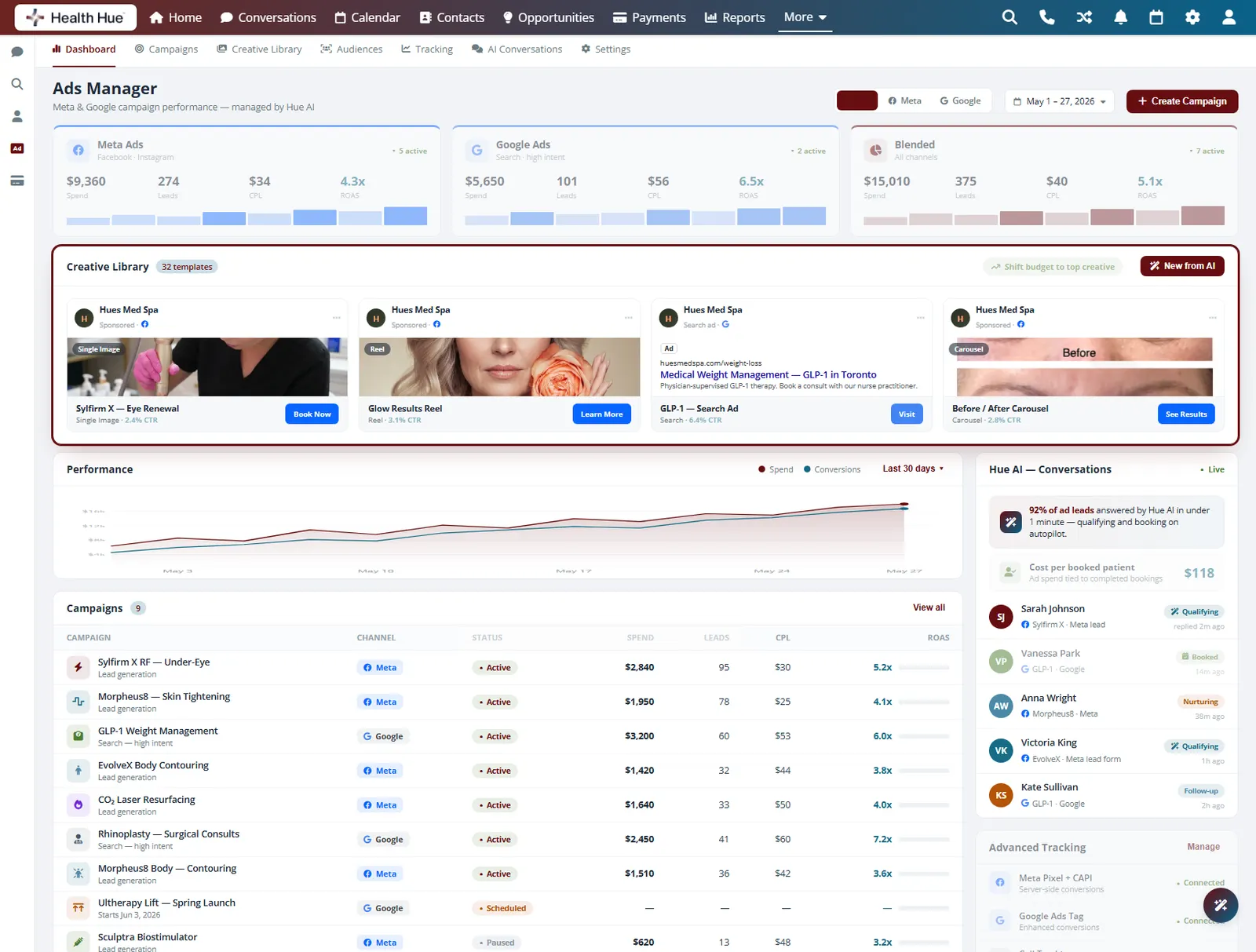
Task: Switch to the AI Conversations tab
Action: click(x=517, y=49)
